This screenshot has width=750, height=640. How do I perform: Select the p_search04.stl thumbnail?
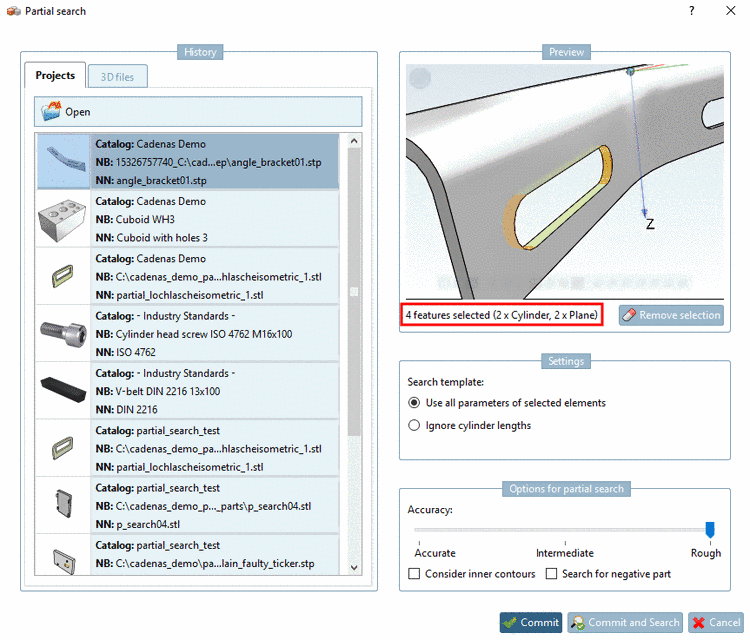coord(63,505)
